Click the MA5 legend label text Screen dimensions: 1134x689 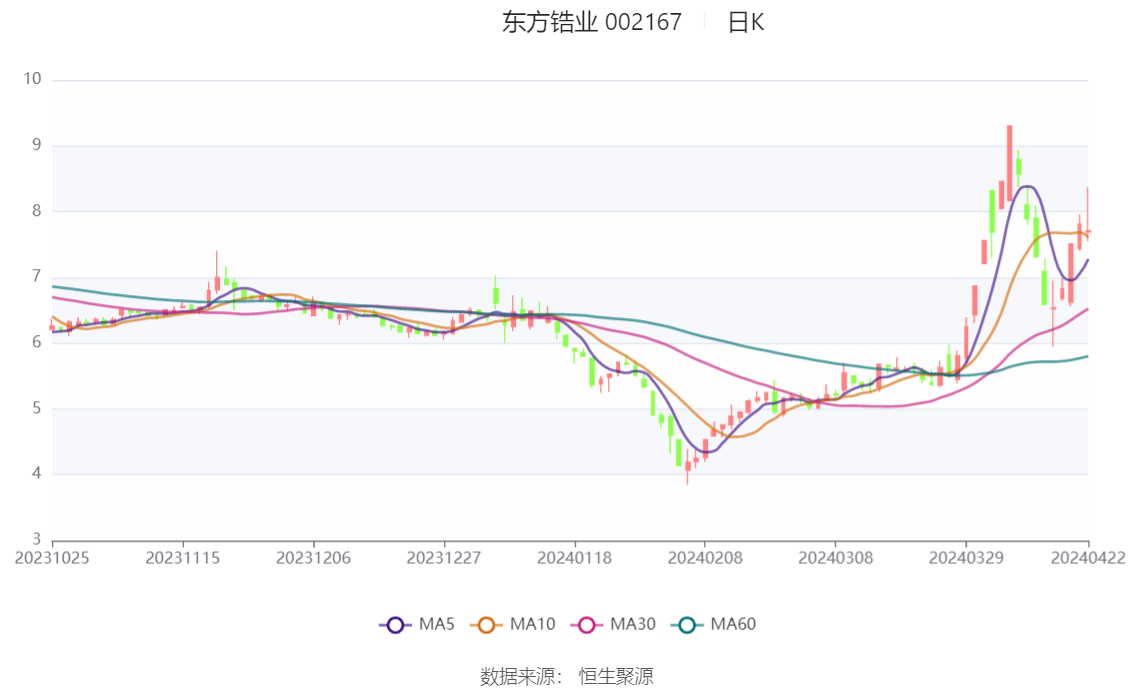437,624
